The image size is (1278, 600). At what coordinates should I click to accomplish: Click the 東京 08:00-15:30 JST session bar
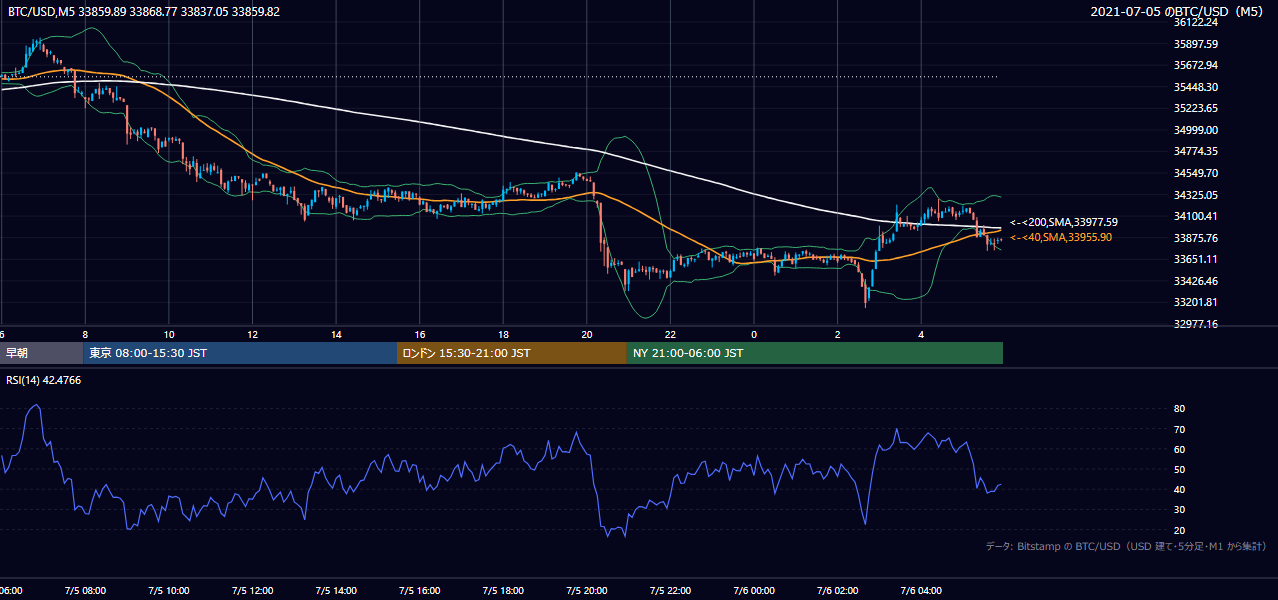[x=240, y=353]
